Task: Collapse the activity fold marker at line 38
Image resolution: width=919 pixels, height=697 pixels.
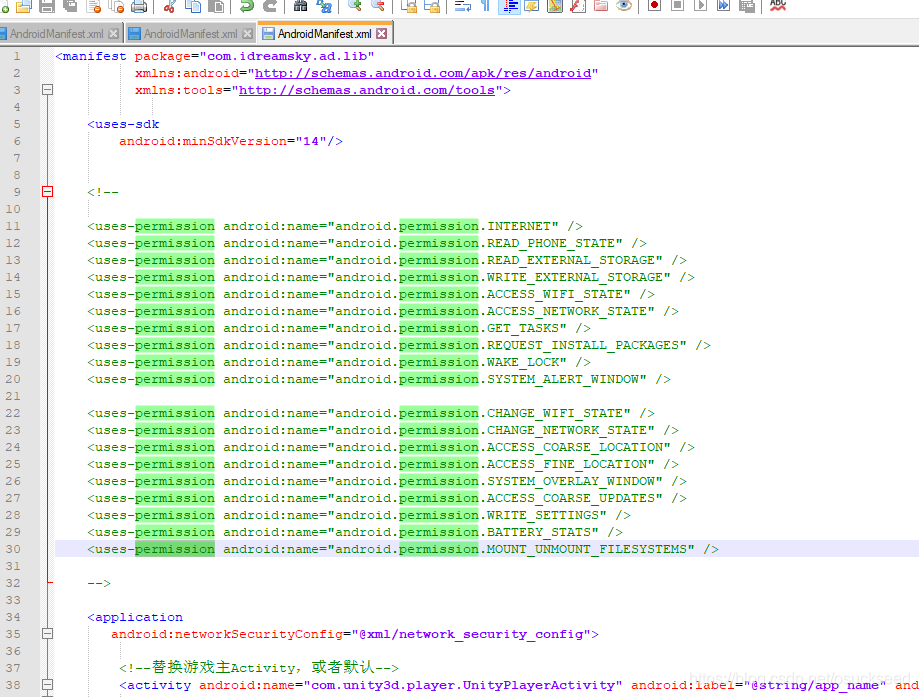Action: [x=47, y=685]
